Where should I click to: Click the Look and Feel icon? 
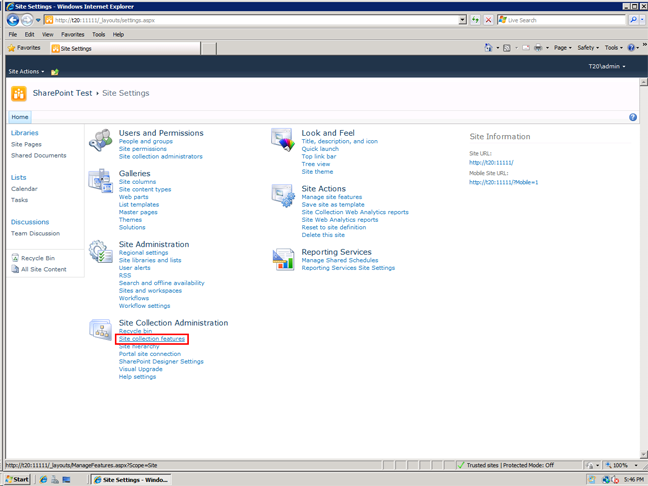tap(283, 140)
